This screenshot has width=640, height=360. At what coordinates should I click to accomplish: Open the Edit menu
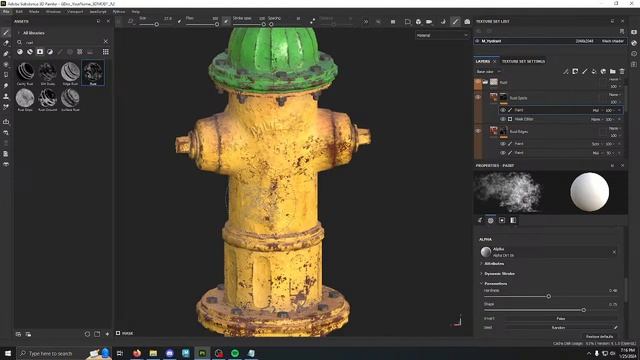point(19,11)
